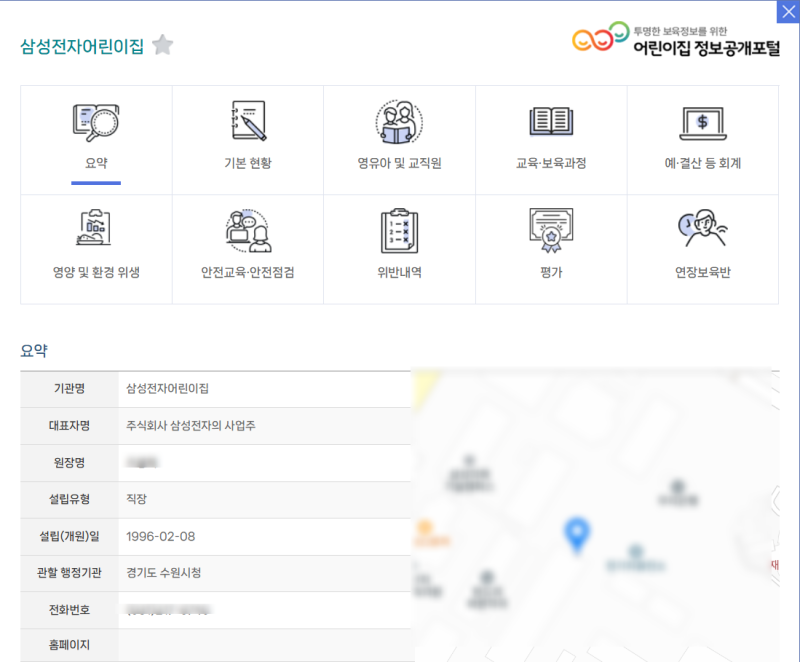
Task: Click the 원장명 row label
Action: click(x=69, y=463)
